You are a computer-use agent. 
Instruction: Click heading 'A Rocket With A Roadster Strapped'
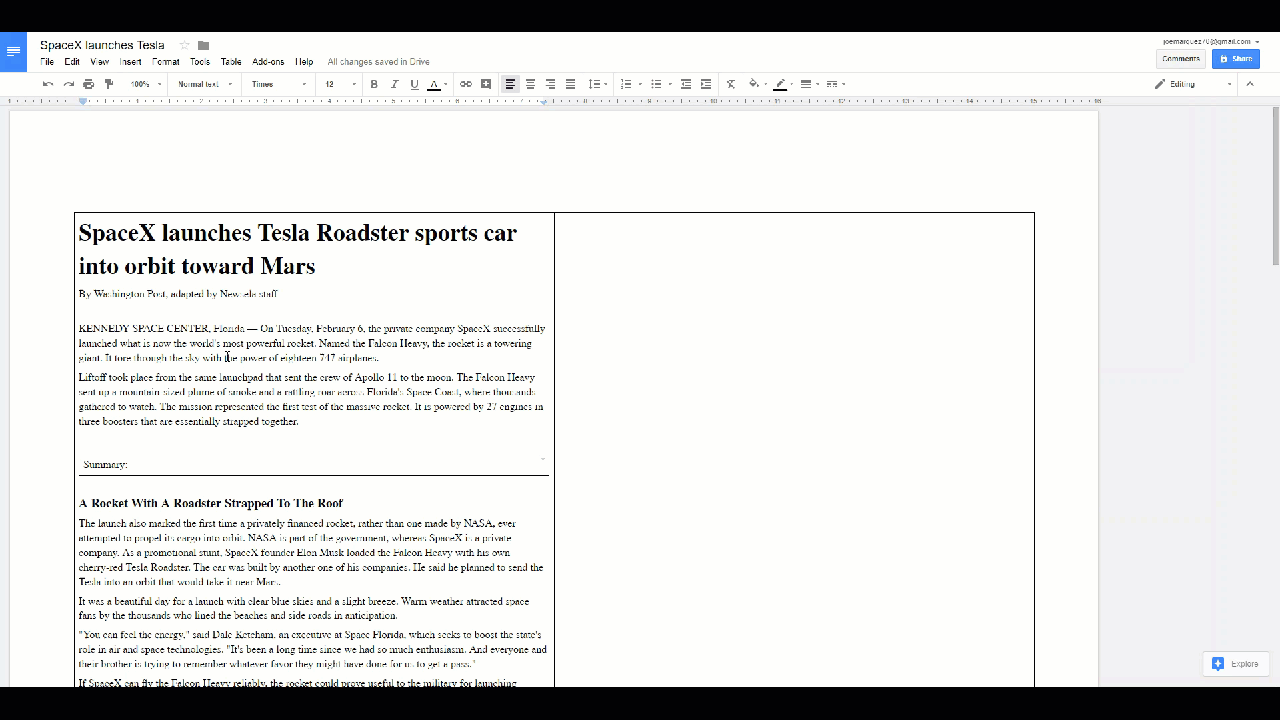coord(211,503)
